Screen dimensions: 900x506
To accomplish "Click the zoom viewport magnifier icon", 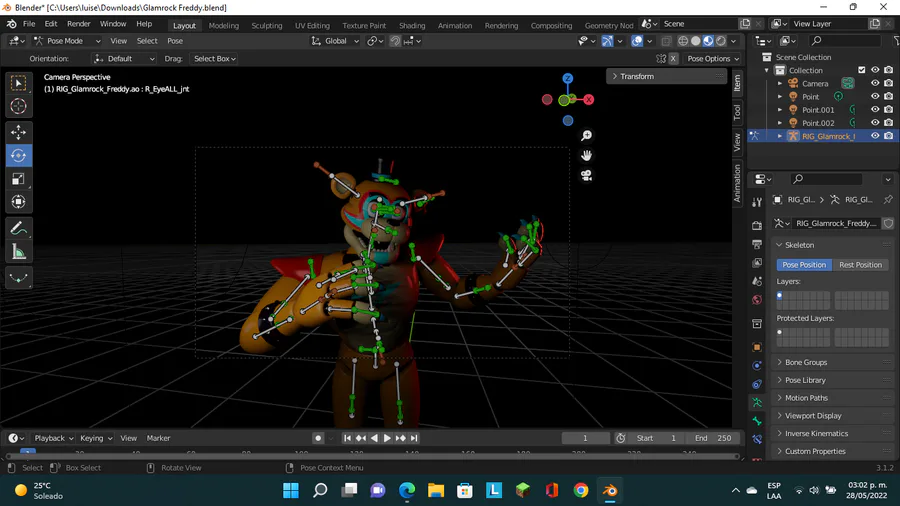I will pos(586,135).
